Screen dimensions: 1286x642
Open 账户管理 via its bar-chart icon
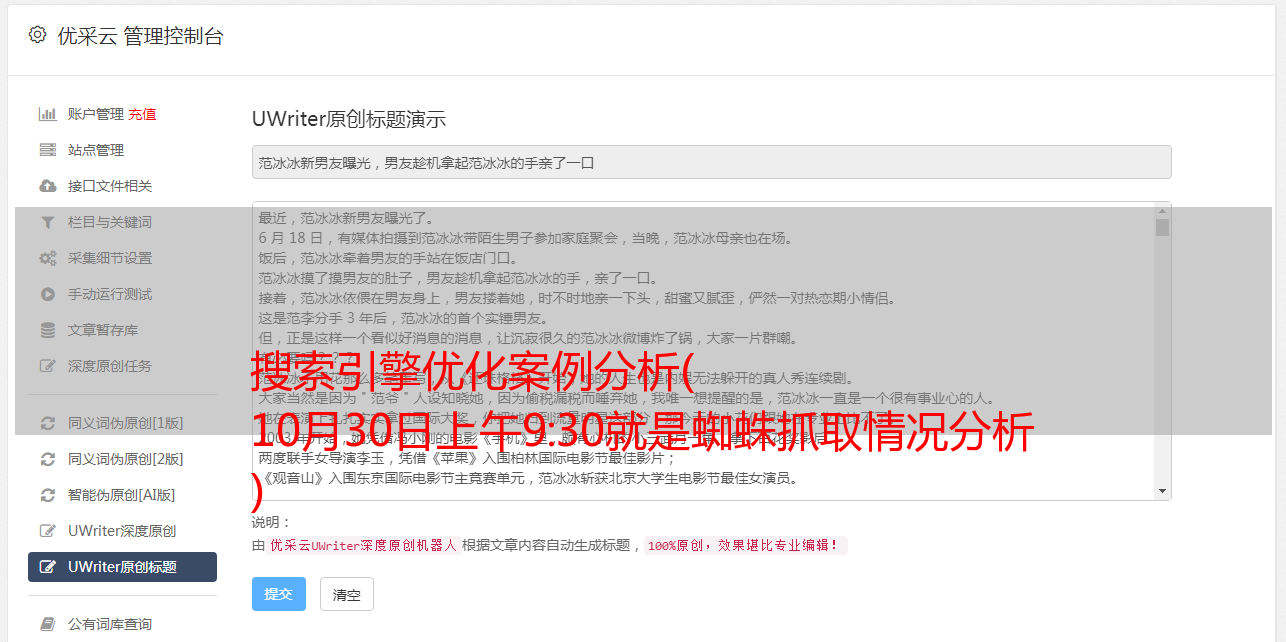47,114
